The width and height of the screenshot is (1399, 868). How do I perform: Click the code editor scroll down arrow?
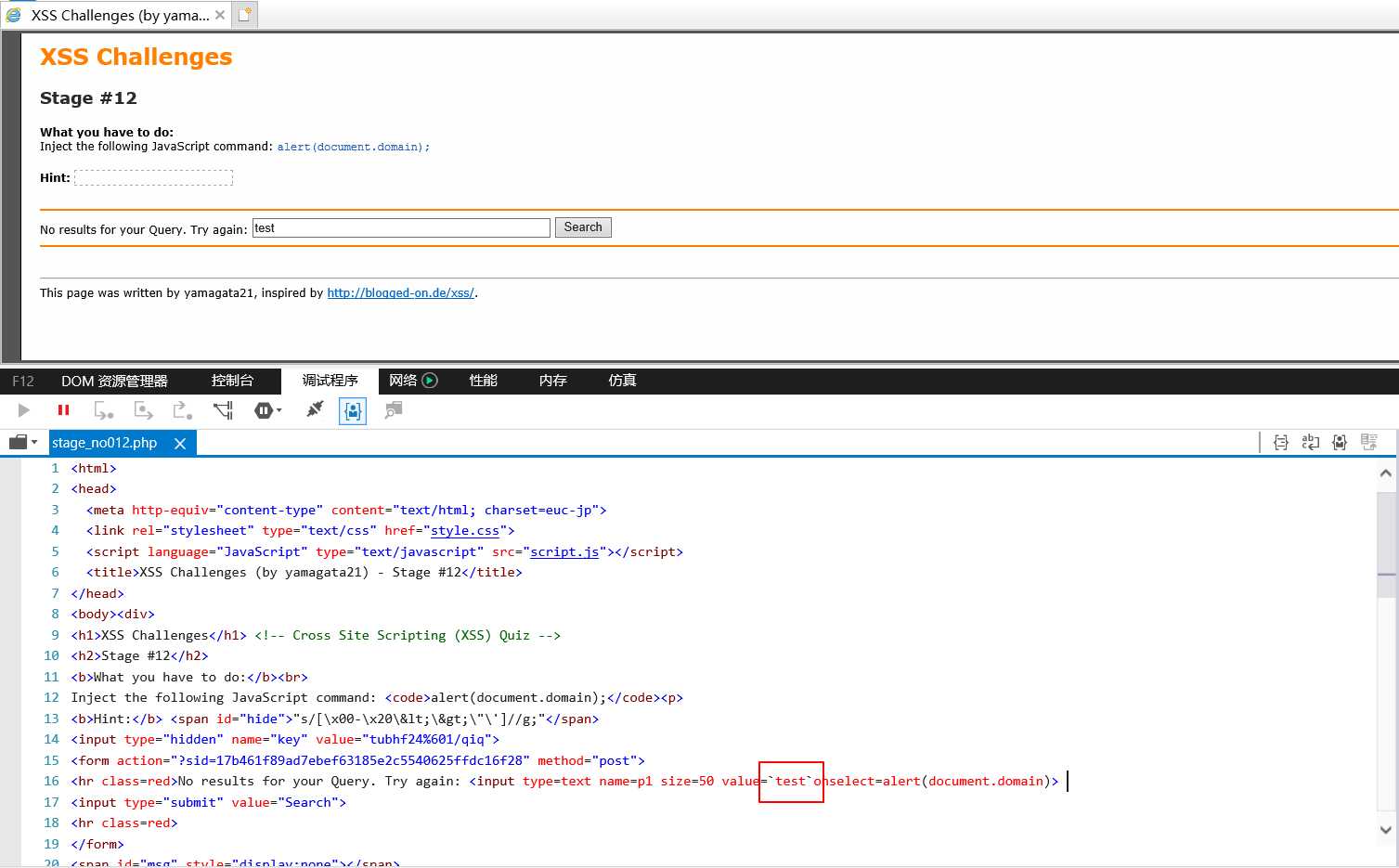click(x=1386, y=831)
